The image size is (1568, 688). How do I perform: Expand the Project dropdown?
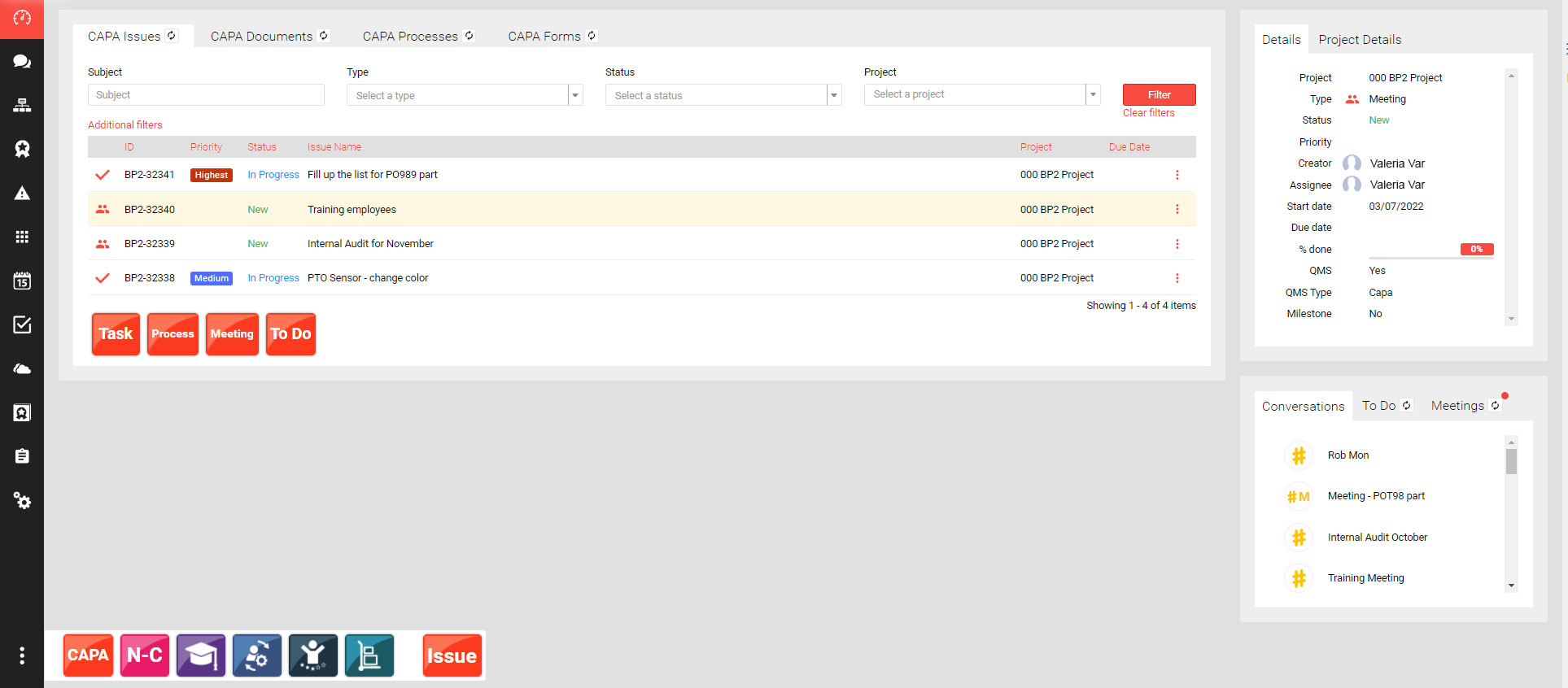point(1093,94)
